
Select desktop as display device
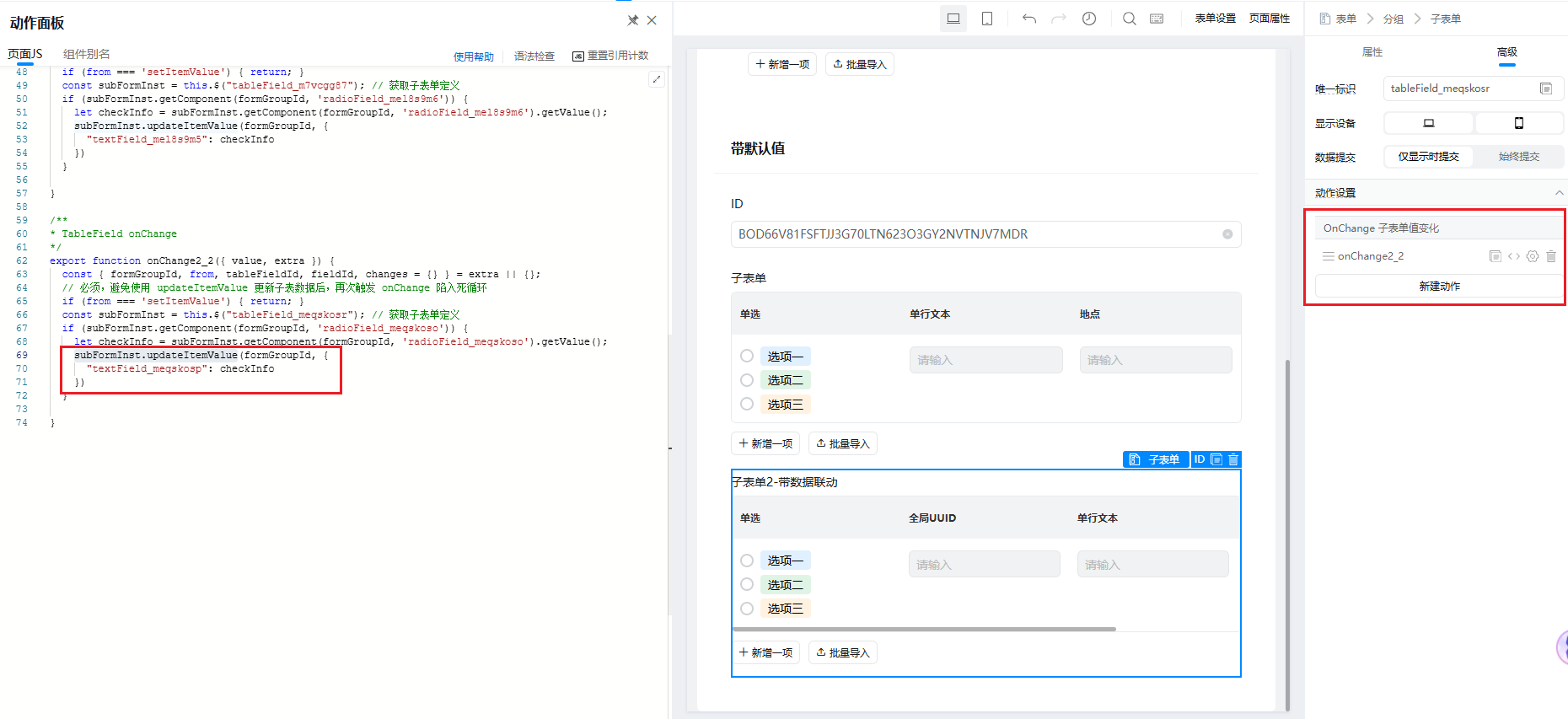pos(1429,123)
